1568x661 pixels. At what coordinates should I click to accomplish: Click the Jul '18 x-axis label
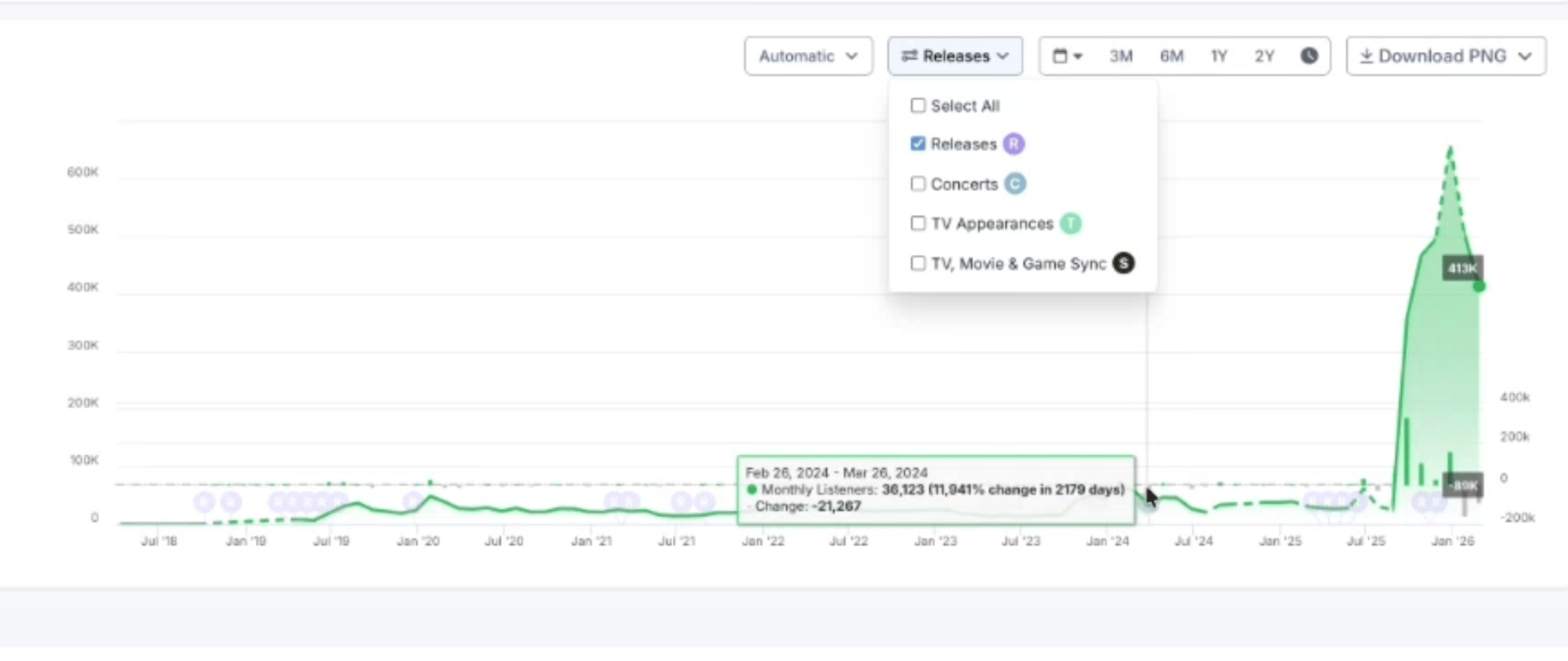[x=159, y=542]
